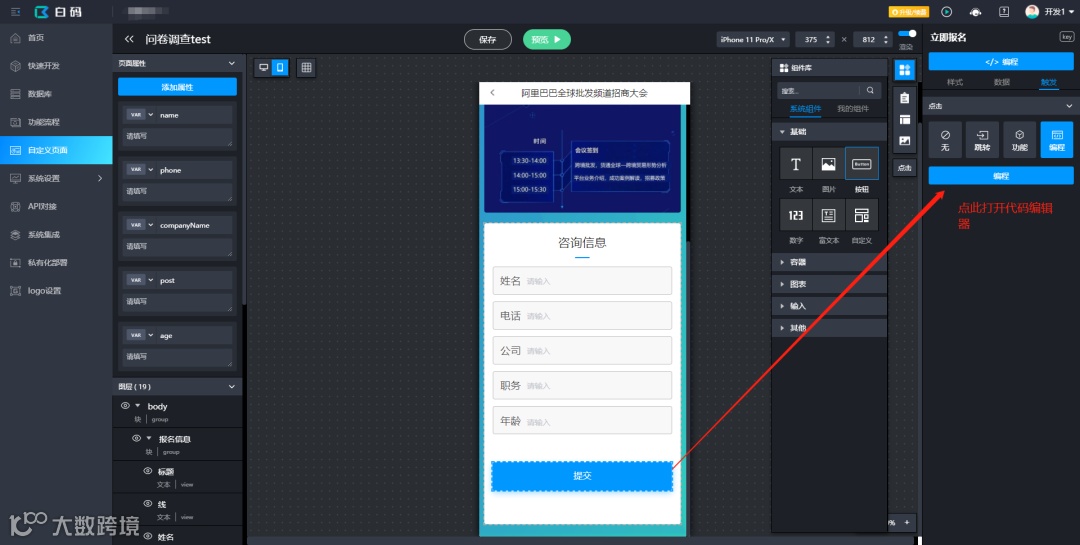Click the 电话 input field in the form

pyautogui.click(x=582, y=316)
